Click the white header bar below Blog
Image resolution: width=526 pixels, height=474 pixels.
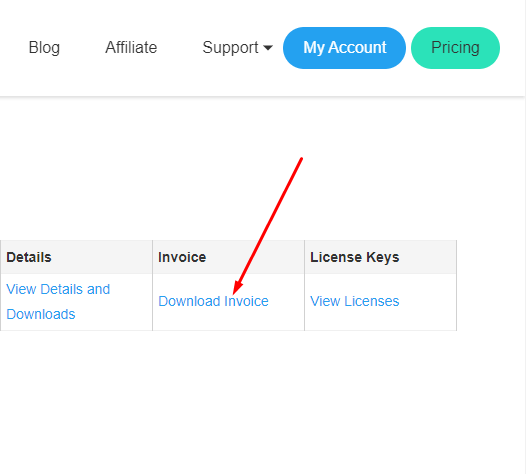point(44,79)
